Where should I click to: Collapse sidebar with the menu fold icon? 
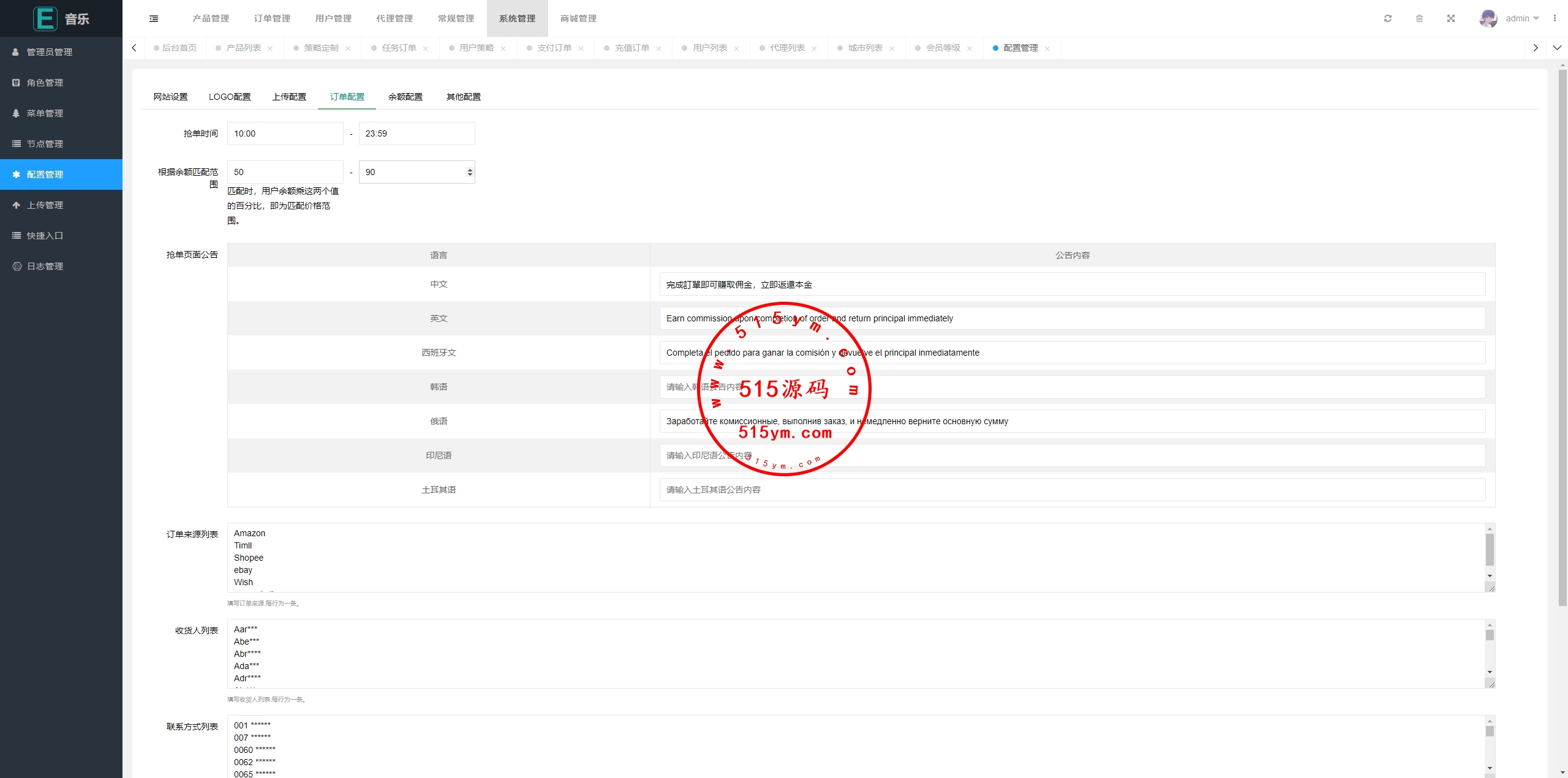[154, 18]
